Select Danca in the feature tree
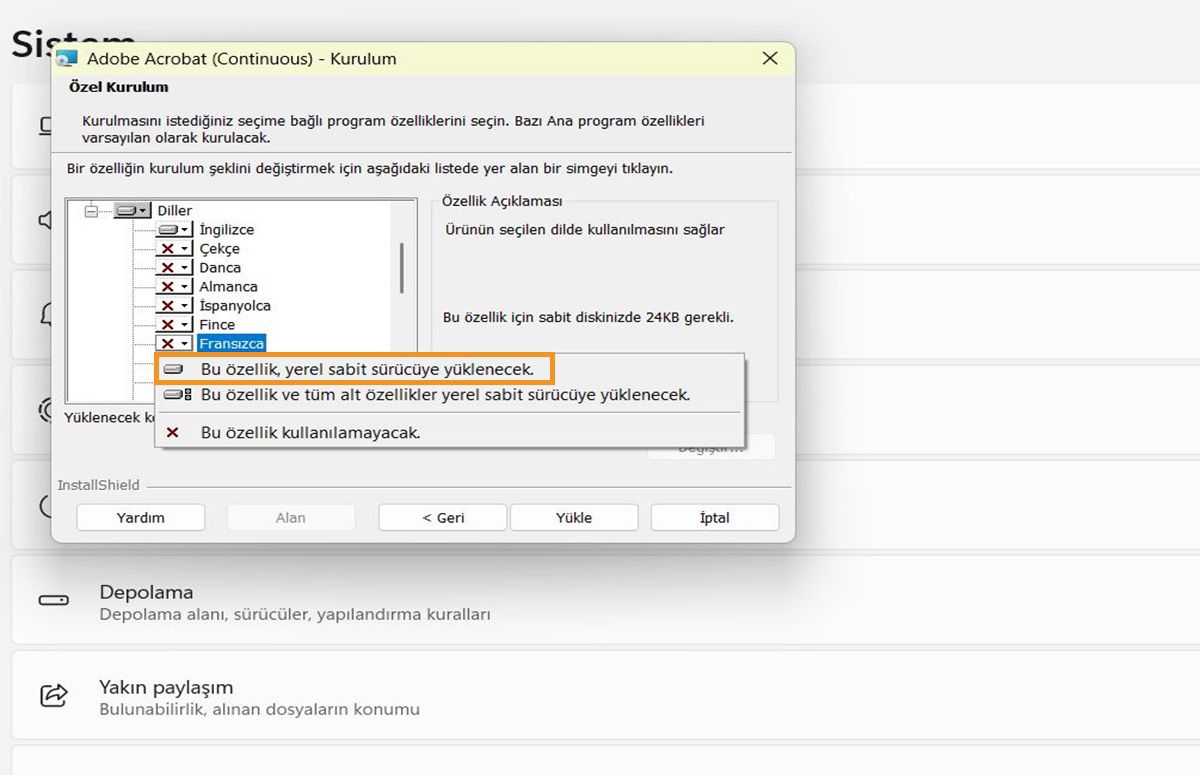Viewport: 1200px width, 775px height. [x=220, y=268]
